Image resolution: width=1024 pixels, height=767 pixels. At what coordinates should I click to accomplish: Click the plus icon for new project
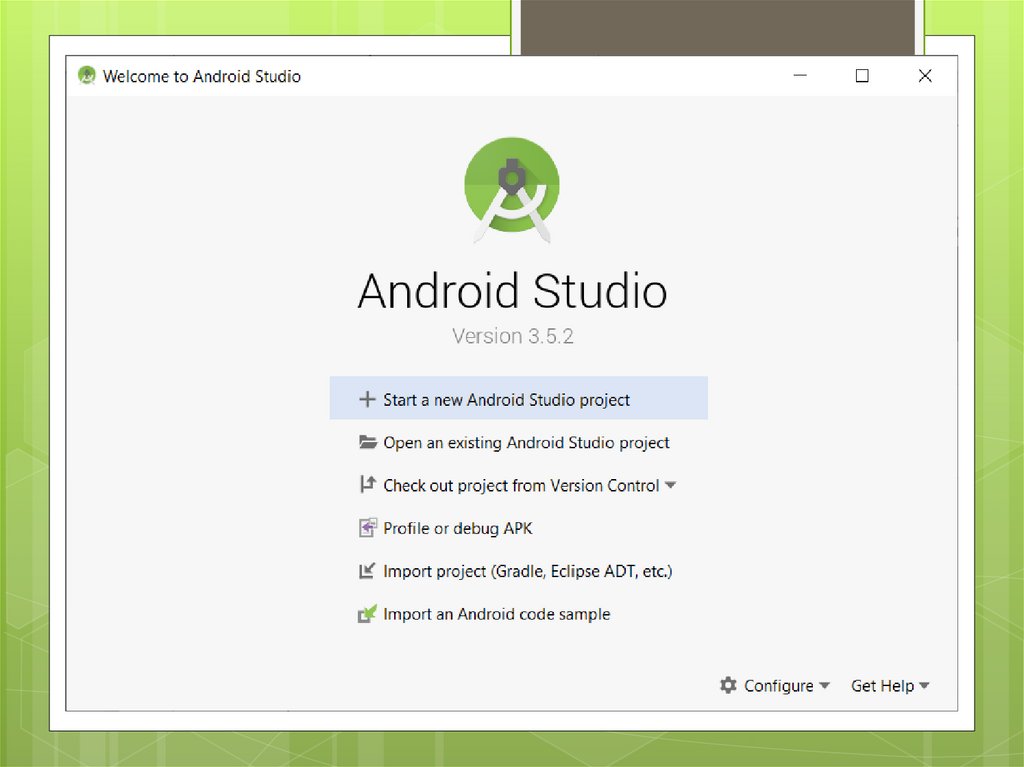click(x=367, y=398)
